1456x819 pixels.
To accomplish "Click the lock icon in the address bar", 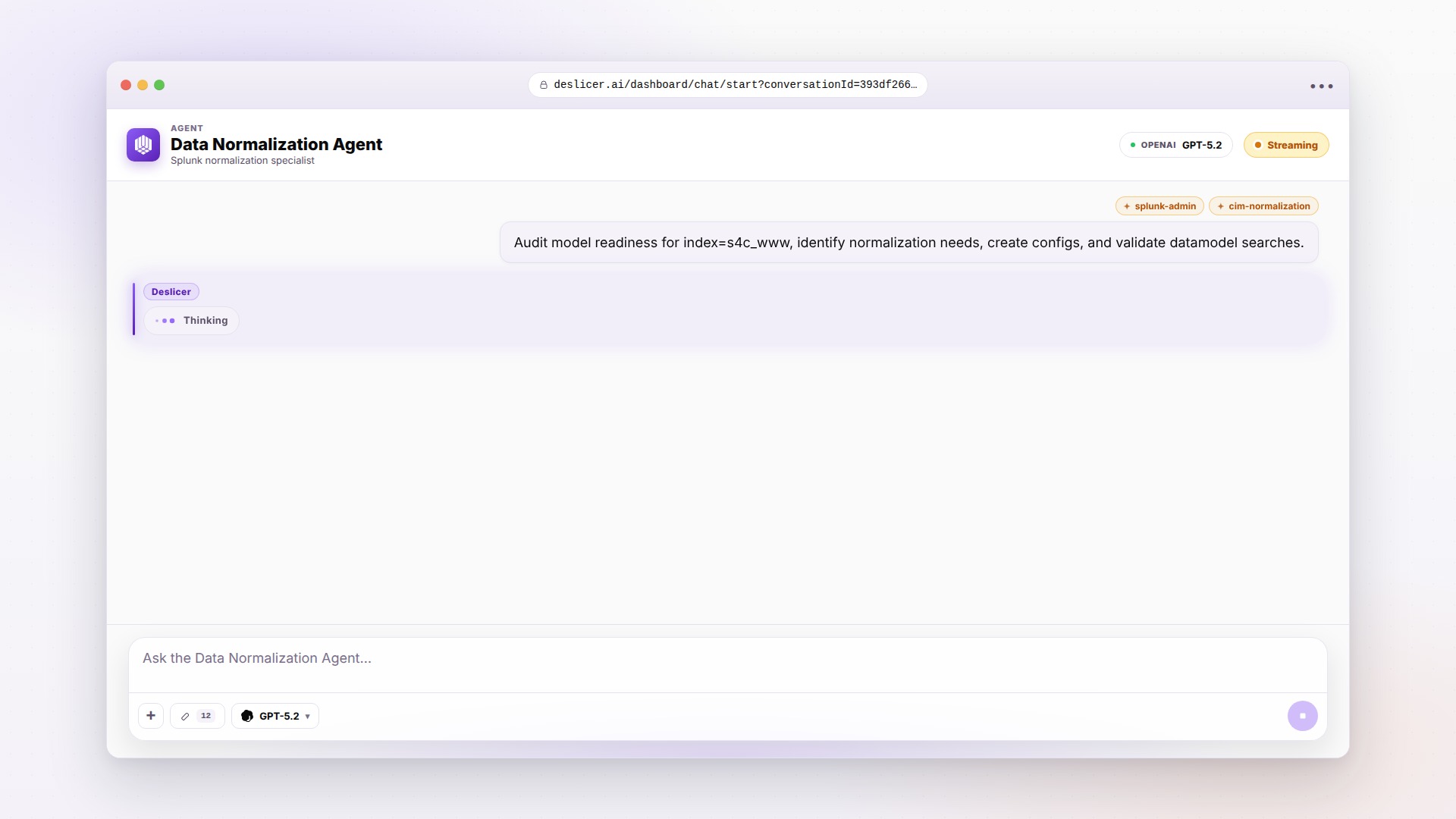I will 544,85.
